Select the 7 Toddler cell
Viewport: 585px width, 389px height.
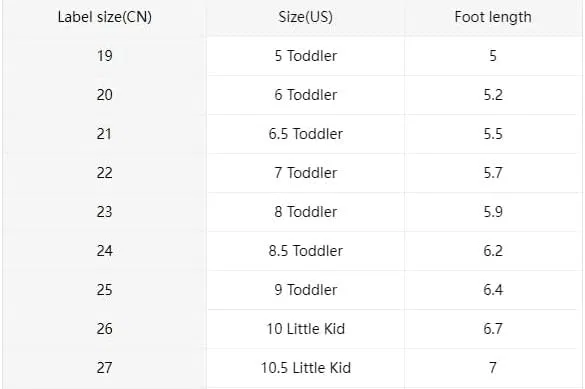(x=306, y=173)
